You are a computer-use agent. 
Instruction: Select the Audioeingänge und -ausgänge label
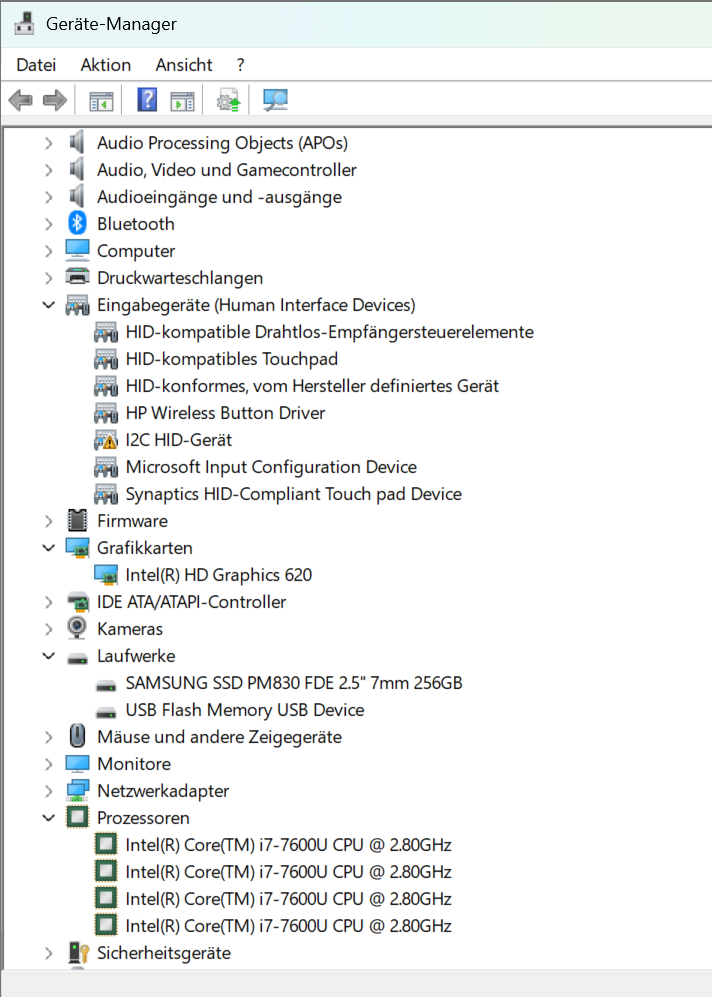tap(219, 198)
